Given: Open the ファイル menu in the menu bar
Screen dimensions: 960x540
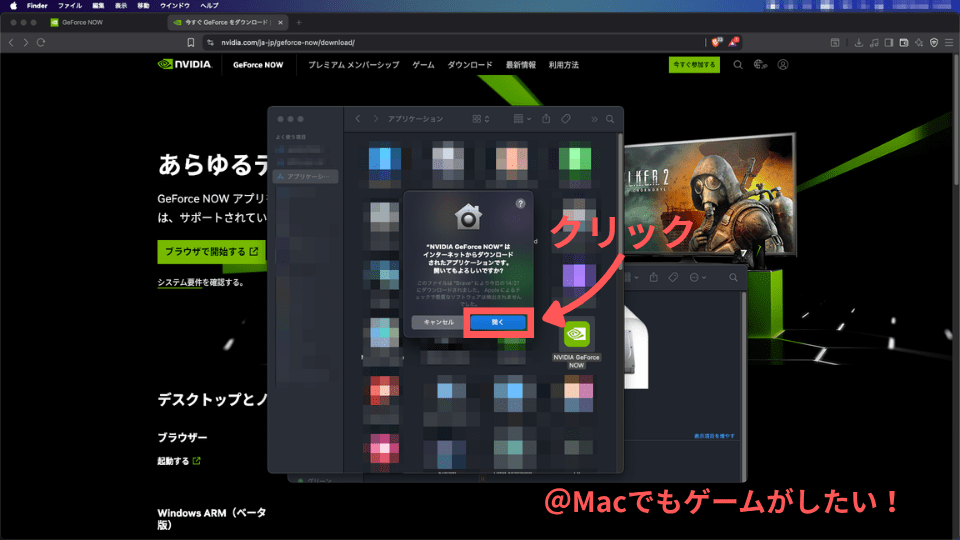Looking at the screenshot, I should pyautogui.click(x=70, y=5).
